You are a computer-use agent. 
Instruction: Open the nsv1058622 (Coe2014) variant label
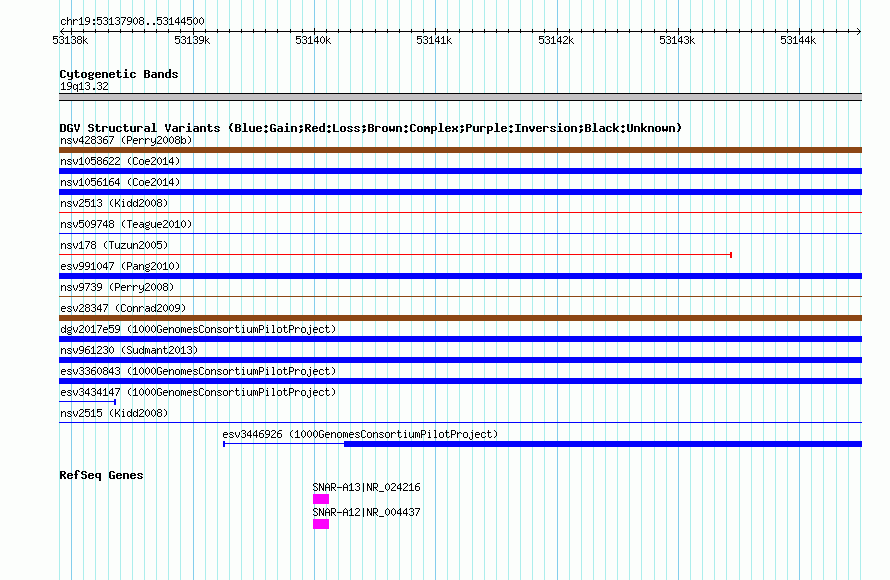coord(120,161)
